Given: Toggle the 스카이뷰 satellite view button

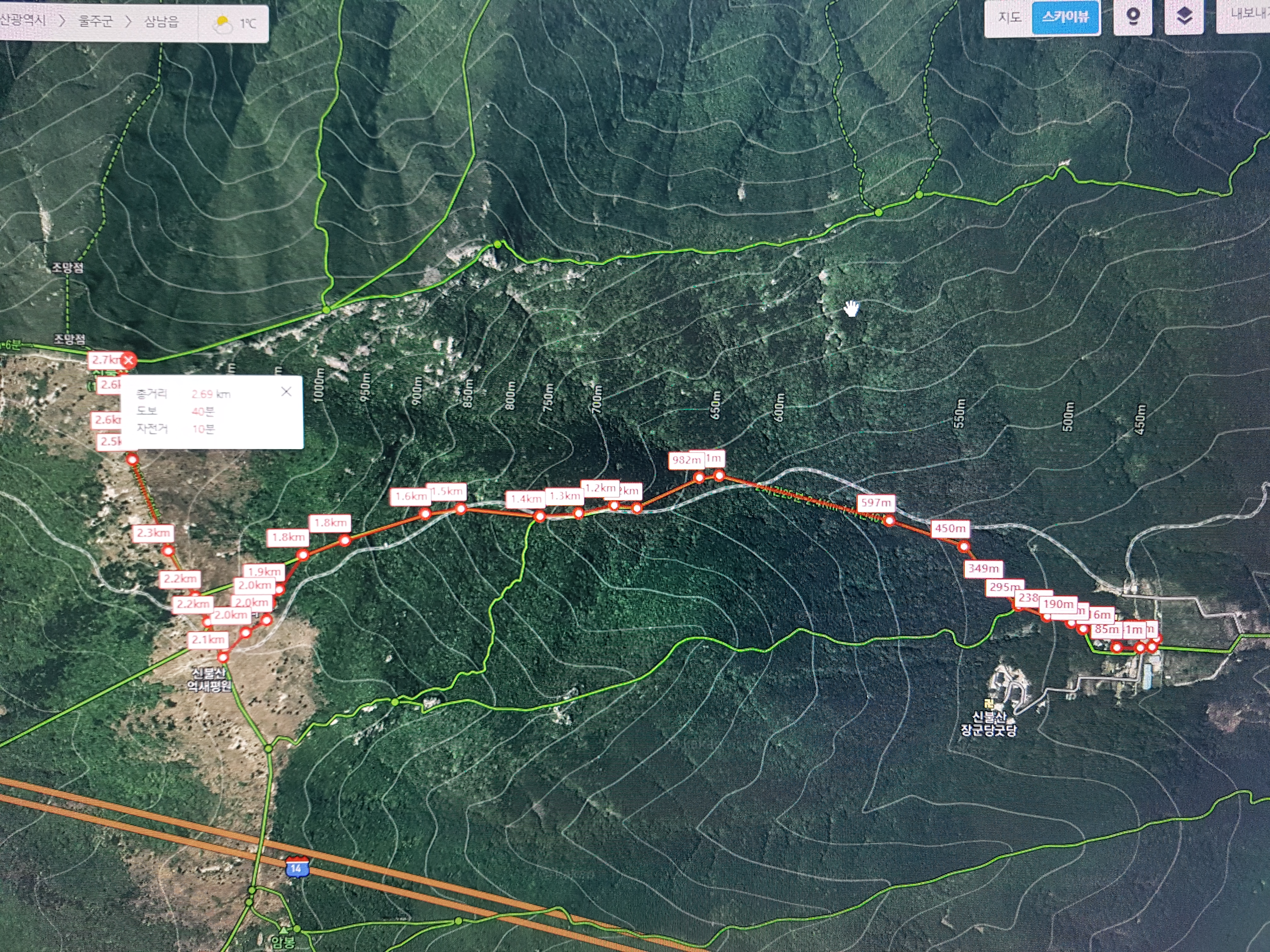Looking at the screenshot, I should click(x=1065, y=17).
